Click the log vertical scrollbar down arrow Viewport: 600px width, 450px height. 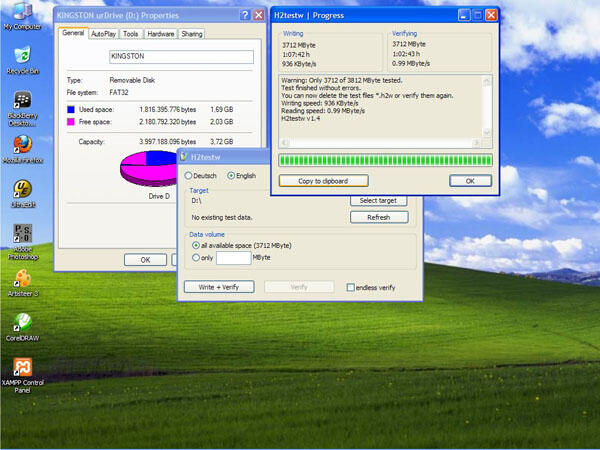click(x=487, y=133)
